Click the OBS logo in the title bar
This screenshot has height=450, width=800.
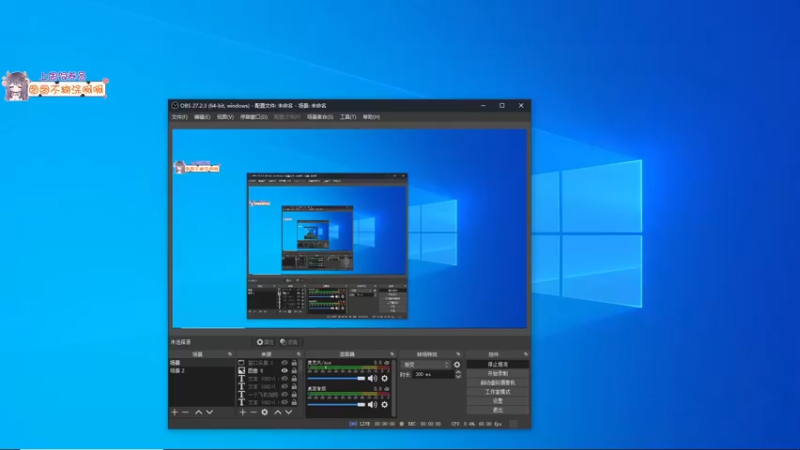(174, 105)
